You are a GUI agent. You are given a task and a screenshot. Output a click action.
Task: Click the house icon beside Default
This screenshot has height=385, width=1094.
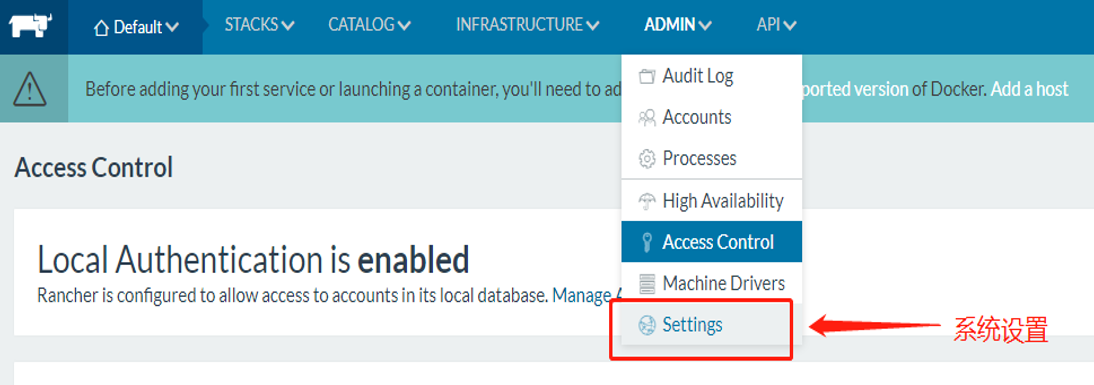click(102, 28)
